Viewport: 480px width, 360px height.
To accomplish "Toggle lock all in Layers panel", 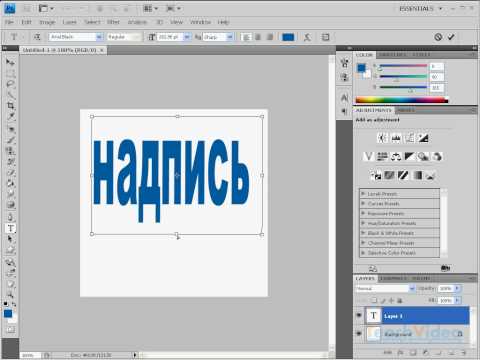I will (400, 300).
